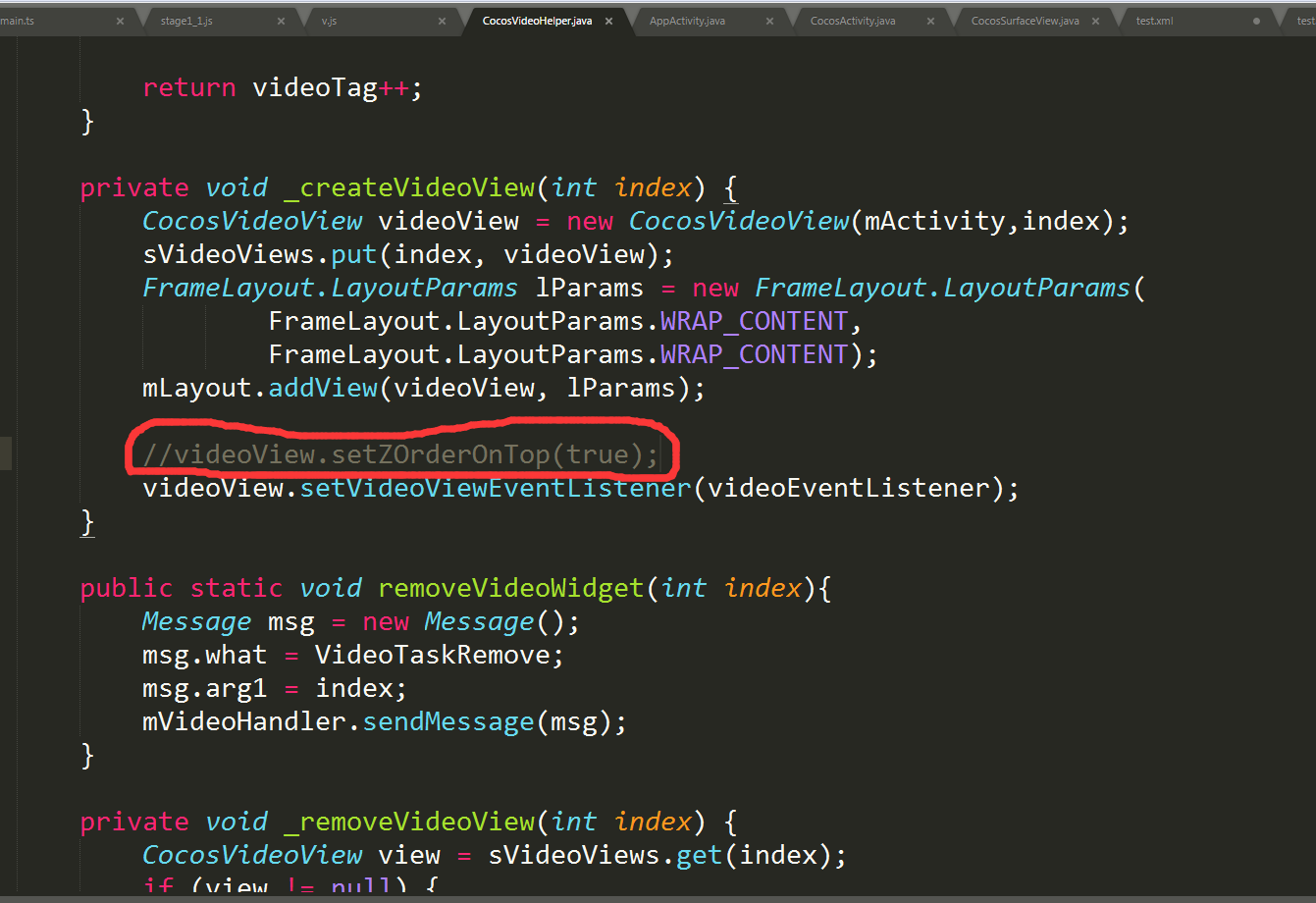1316x903 pixels.
Task: Close the stage1_1.js tab
Action: [281, 21]
